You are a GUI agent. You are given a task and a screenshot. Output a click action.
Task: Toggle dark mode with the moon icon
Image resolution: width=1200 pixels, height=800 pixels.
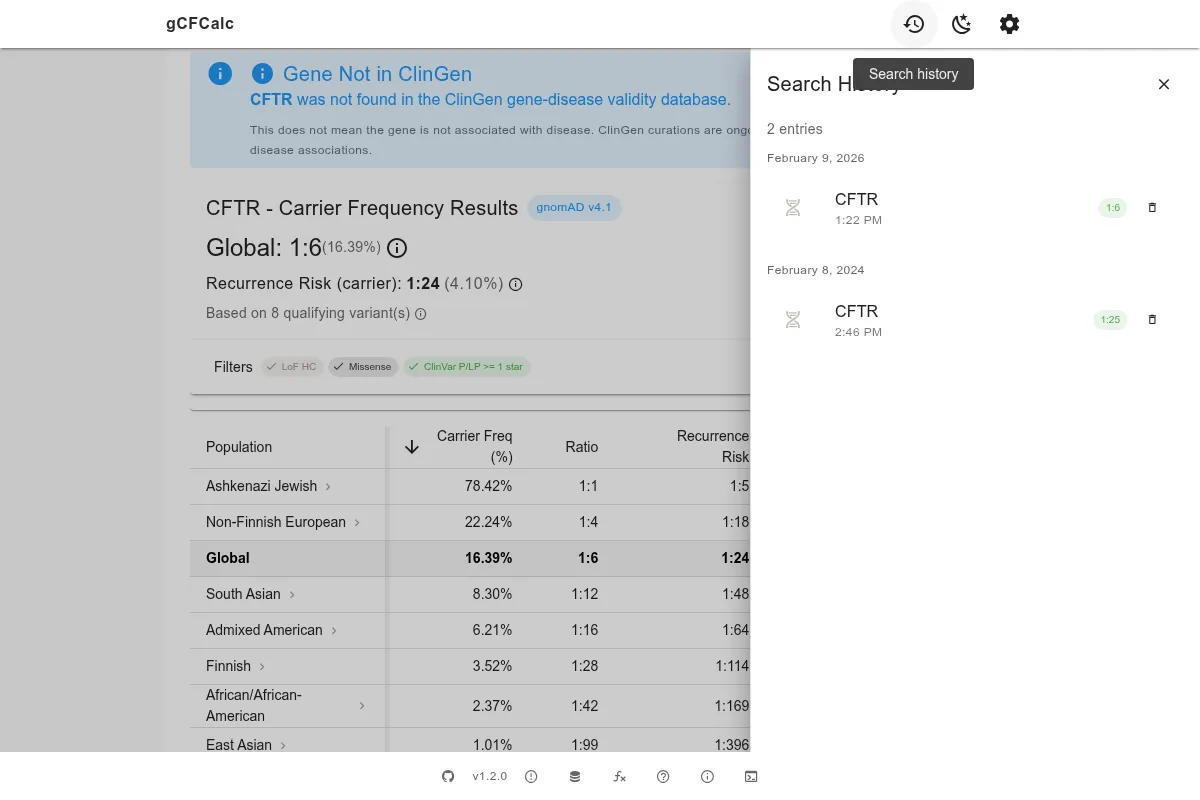click(961, 24)
